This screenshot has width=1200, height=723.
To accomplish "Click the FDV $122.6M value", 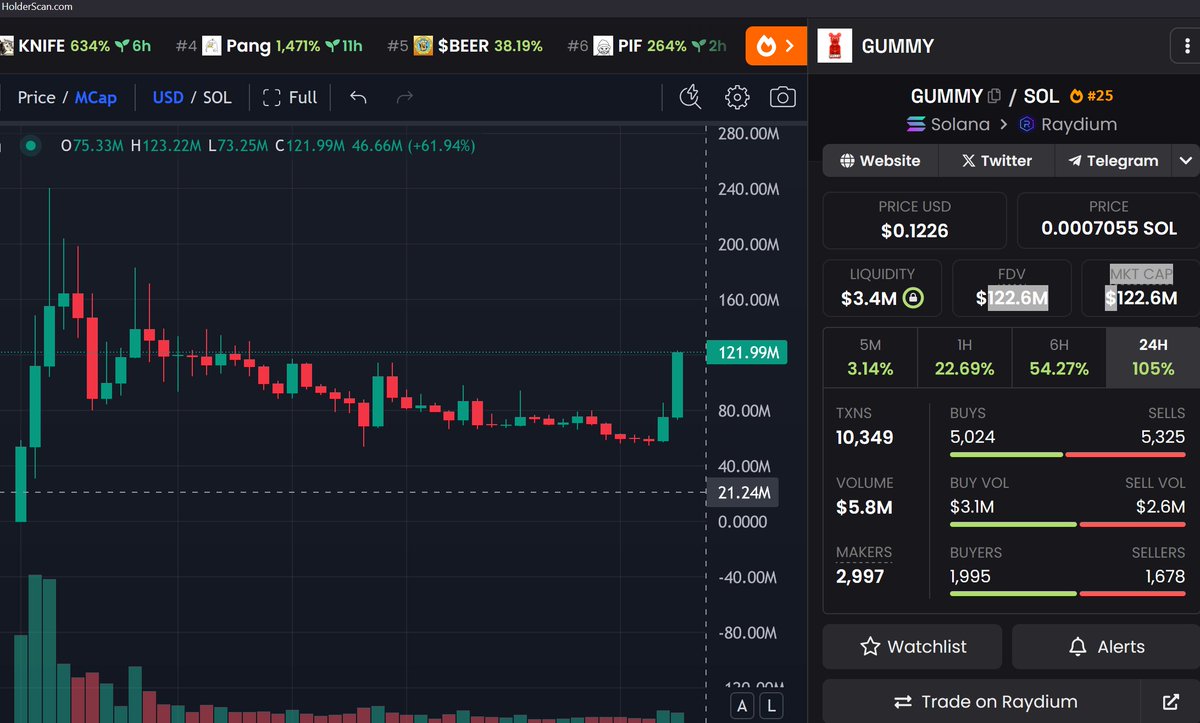I will [x=1012, y=297].
